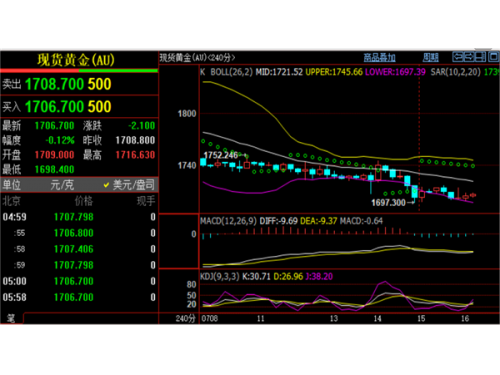Click the maximize chart window icon

(493, 57)
